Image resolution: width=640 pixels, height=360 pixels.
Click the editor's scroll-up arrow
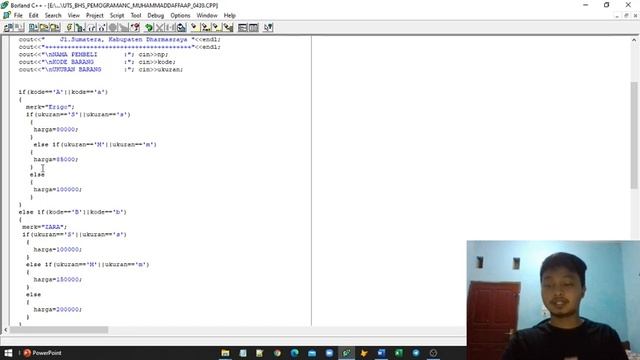click(x=634, y=40)
